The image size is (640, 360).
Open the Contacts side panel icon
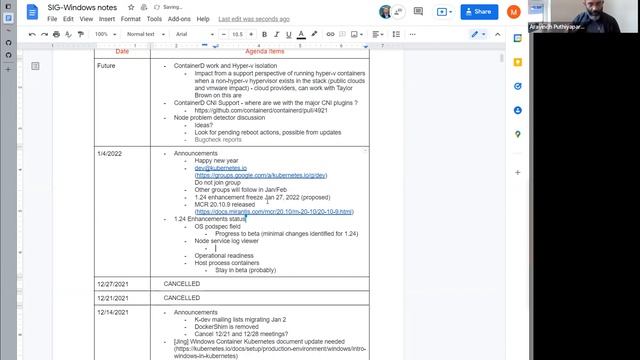click(x=518, y=110)
